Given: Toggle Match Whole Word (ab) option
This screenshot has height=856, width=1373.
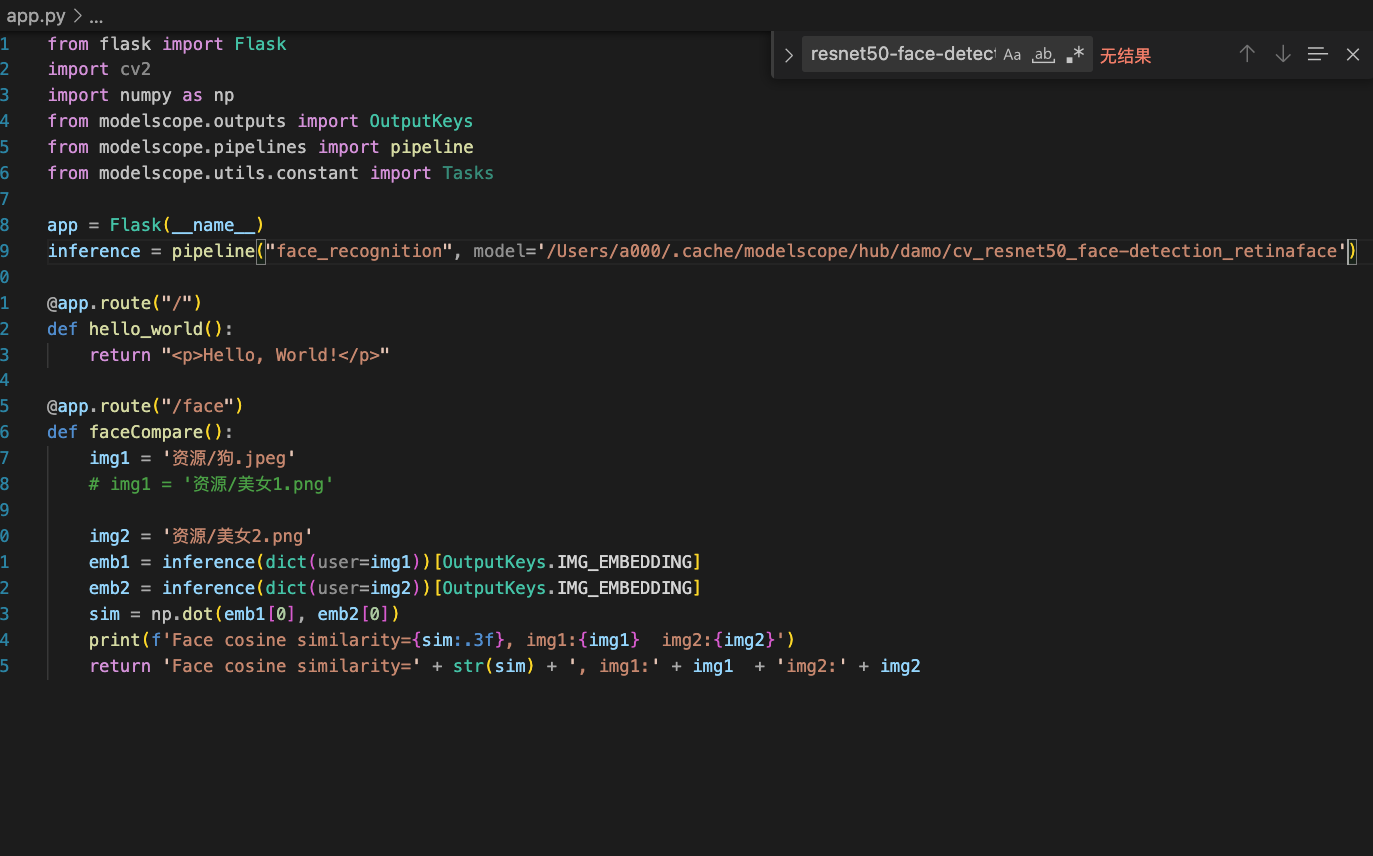Looking at the screenshot, I should click(x=1043, y=55).
